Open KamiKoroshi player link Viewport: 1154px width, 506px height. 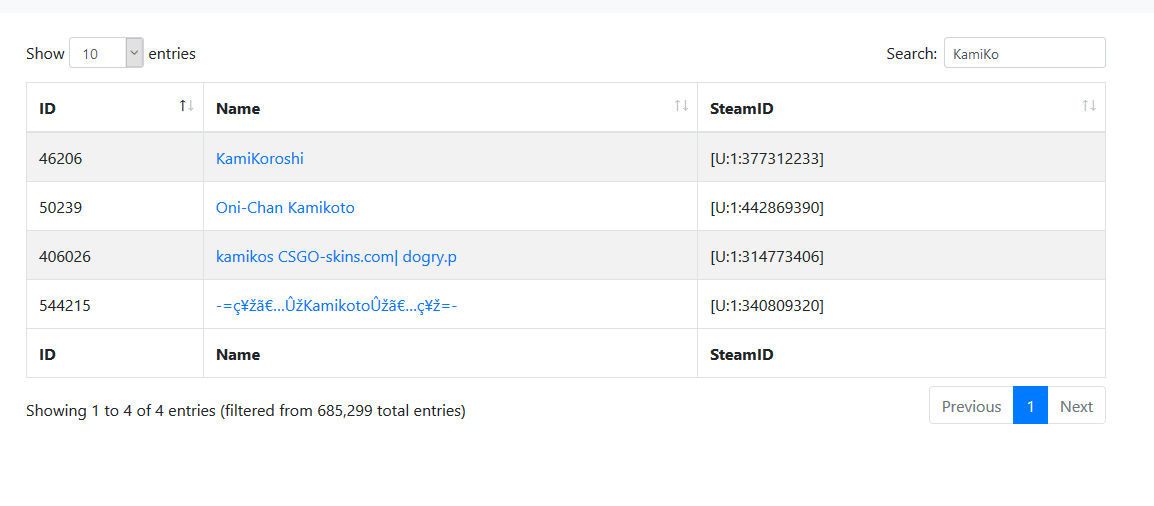[260, 158]
